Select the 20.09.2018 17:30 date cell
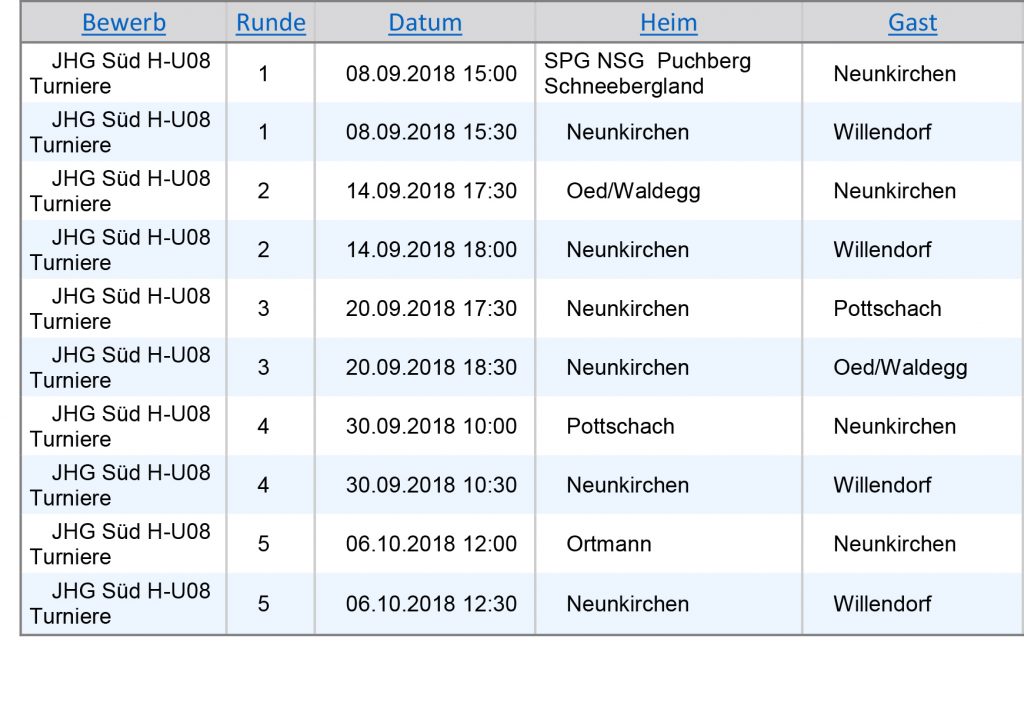Viewport: 1024px width, 712px height. (431, 309)
